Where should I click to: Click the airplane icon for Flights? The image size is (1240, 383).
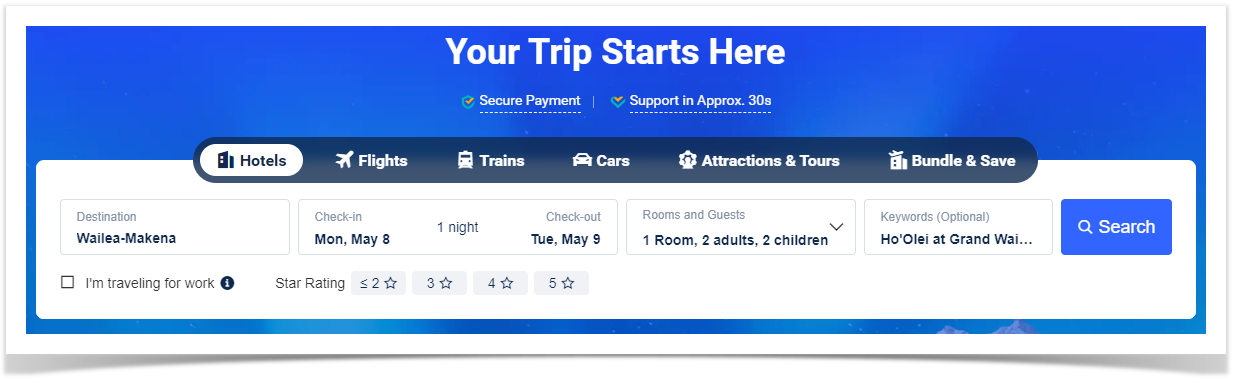(x=344, y=160)
